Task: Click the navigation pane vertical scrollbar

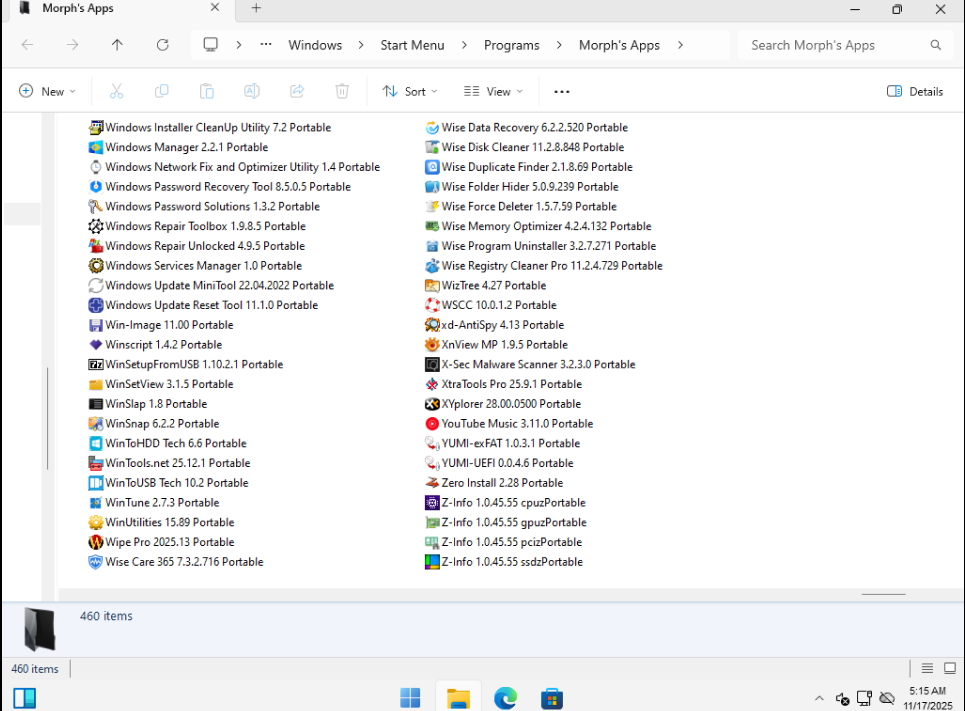Action: [48, 419]
